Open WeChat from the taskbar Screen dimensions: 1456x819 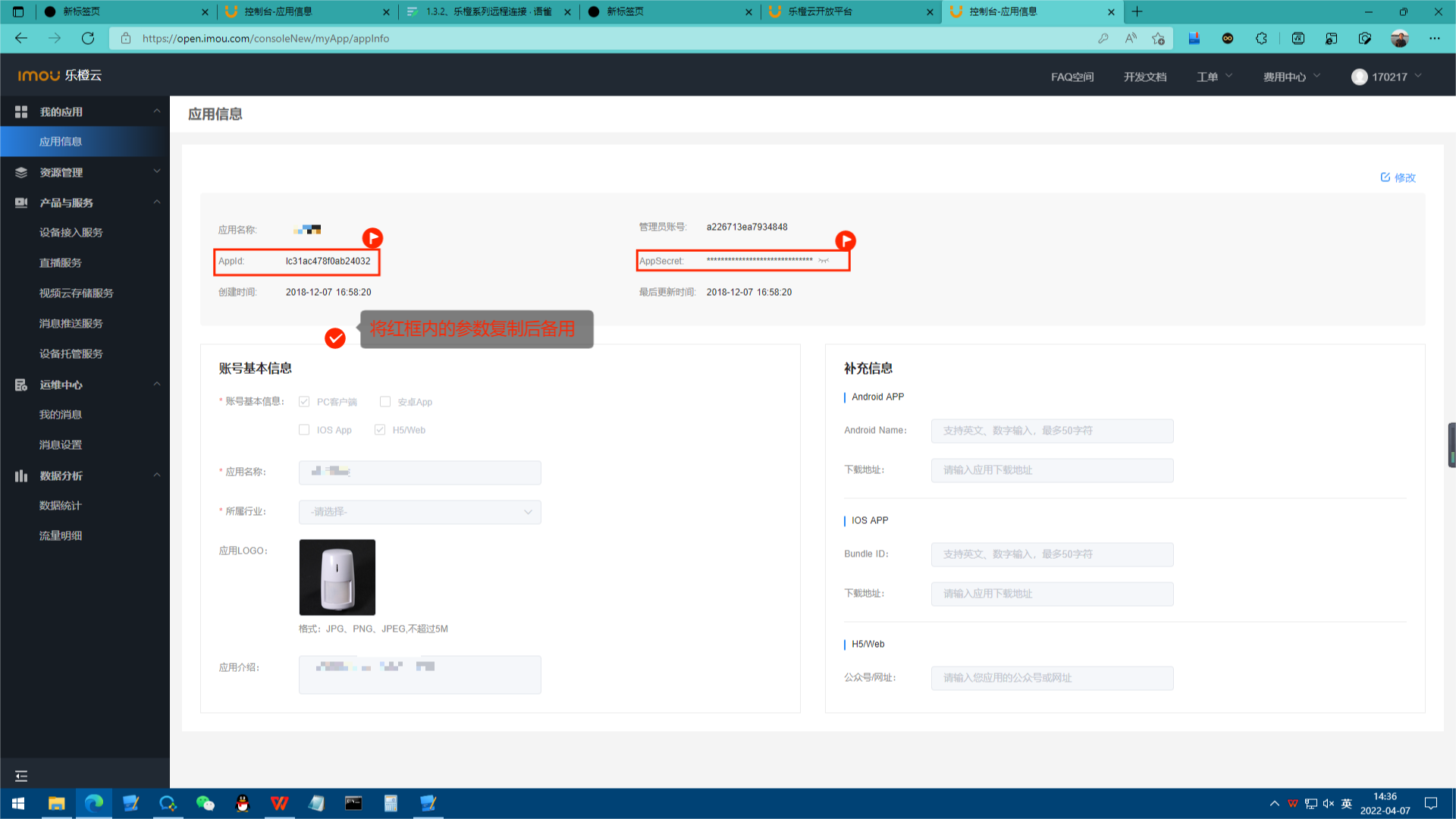205,803
